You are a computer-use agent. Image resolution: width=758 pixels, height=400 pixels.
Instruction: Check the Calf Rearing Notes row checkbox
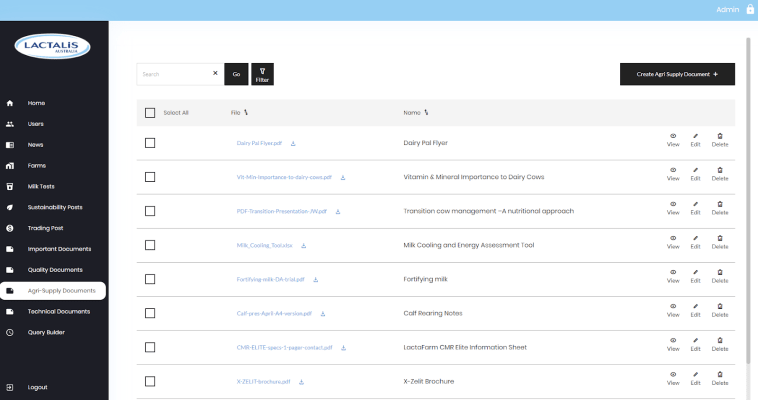(x=150, y=313)
